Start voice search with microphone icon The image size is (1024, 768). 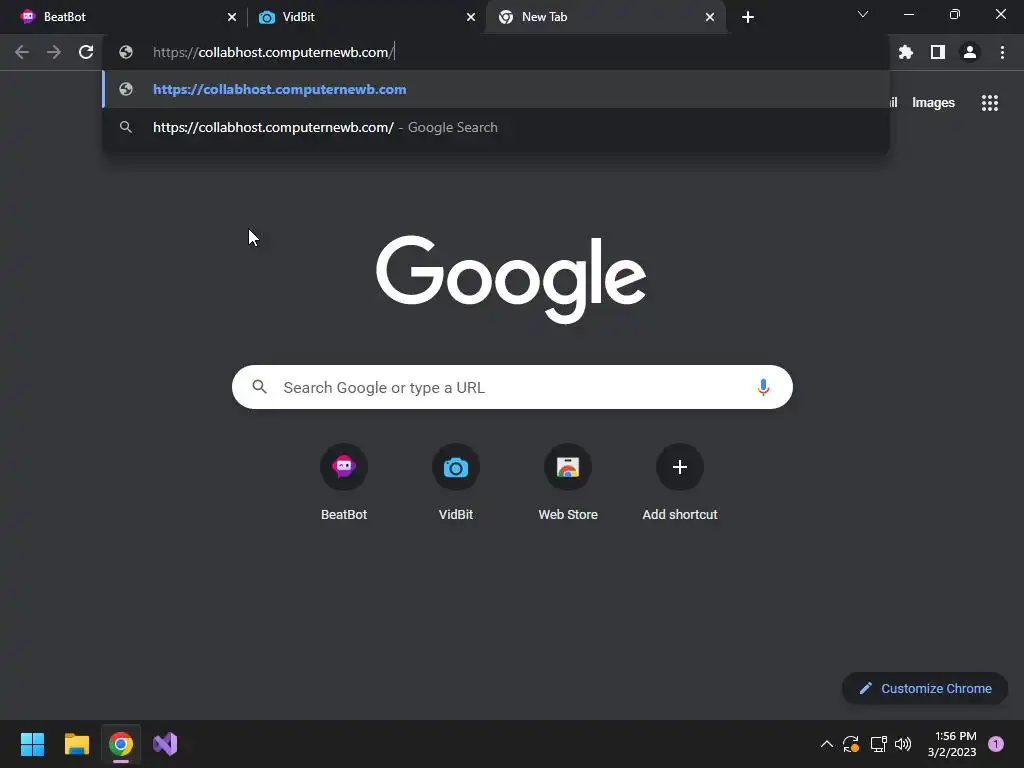[763, 387]
